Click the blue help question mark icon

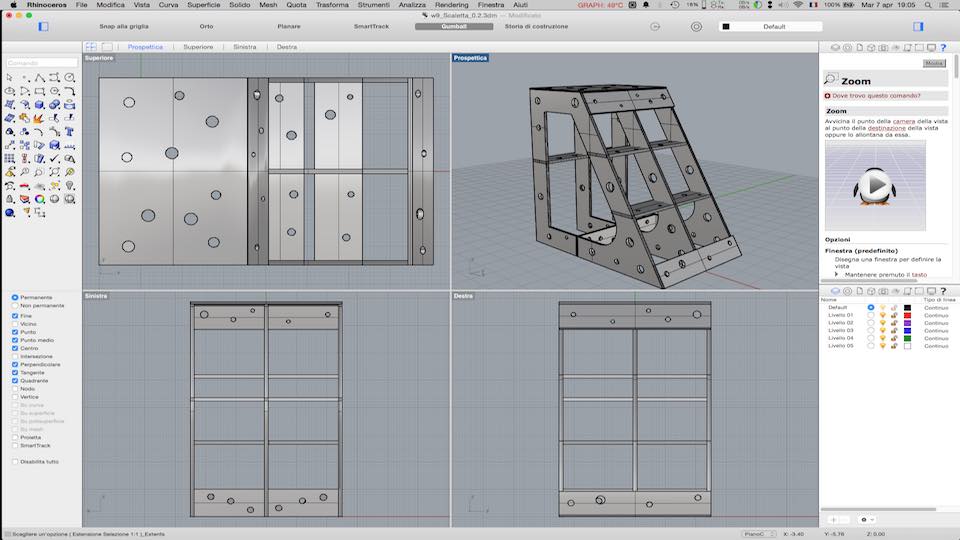pyautogui.click(x=943, y=47)
